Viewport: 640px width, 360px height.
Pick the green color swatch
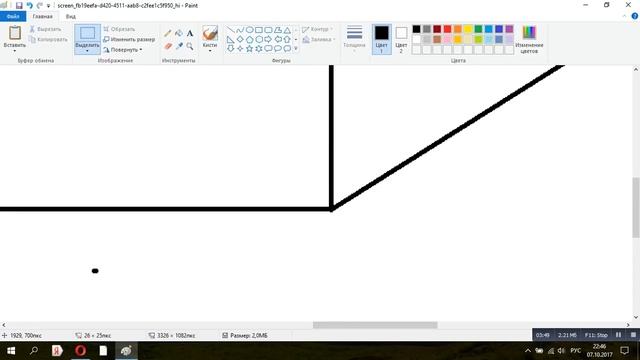(x=478, y=29)
